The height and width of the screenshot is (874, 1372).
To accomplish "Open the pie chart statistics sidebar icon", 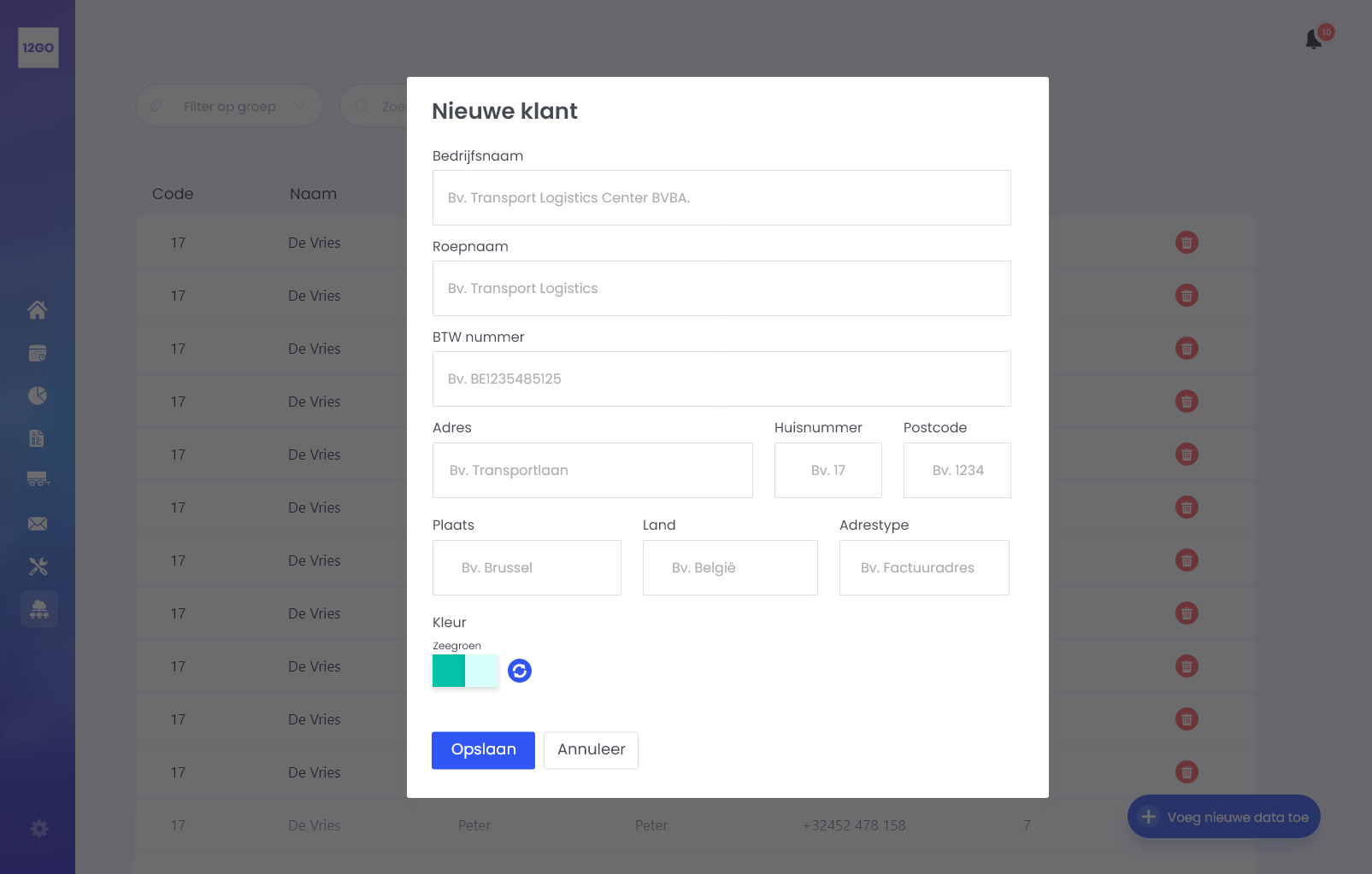I will pos(37,395).
